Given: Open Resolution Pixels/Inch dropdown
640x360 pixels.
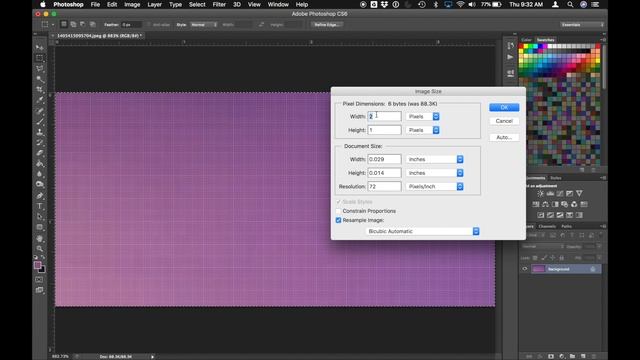Looking at the screenshot, I should coord(435,187).
